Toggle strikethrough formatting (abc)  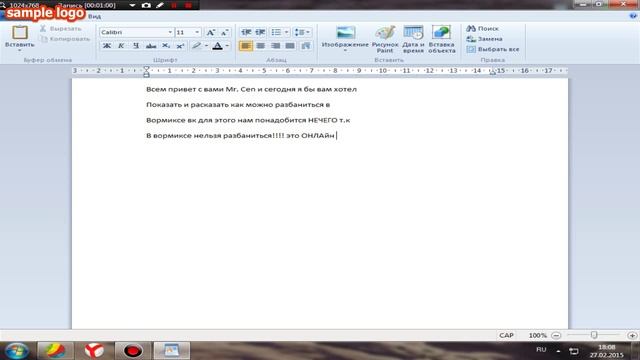(151, 46)
